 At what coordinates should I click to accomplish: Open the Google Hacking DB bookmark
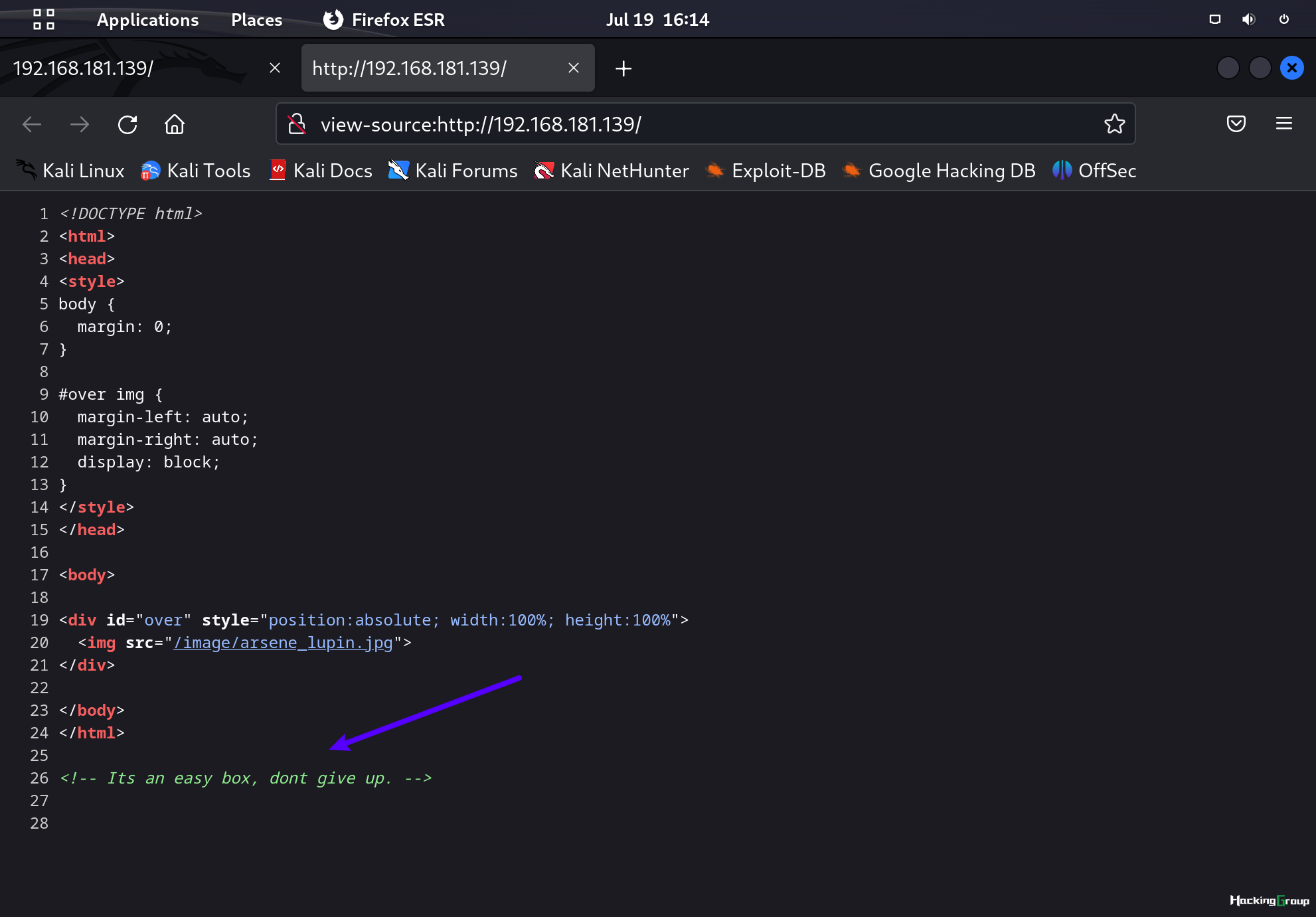939,171
